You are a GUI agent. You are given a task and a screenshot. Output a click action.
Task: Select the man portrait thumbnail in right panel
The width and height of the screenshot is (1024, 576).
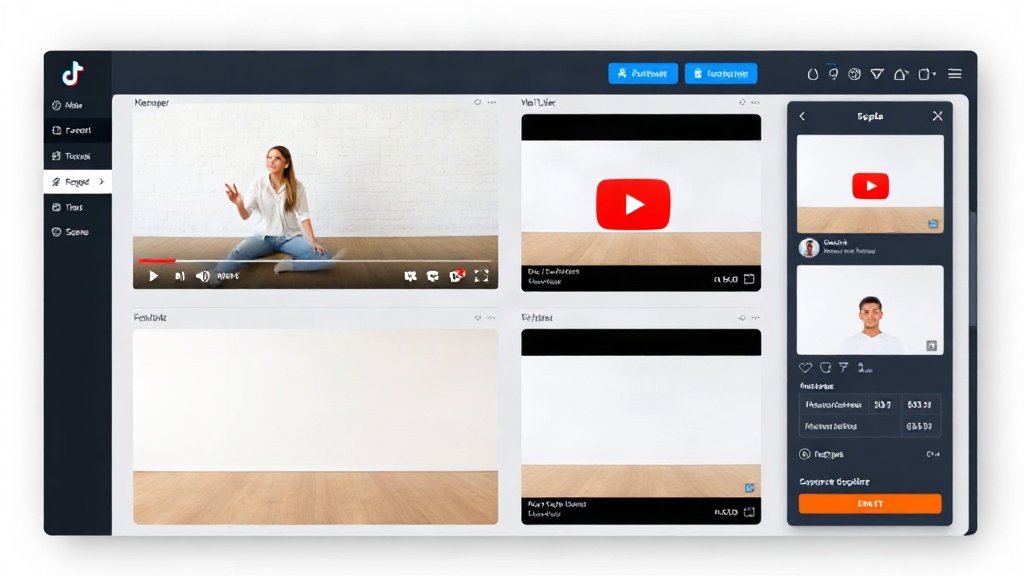click(870, 310)
